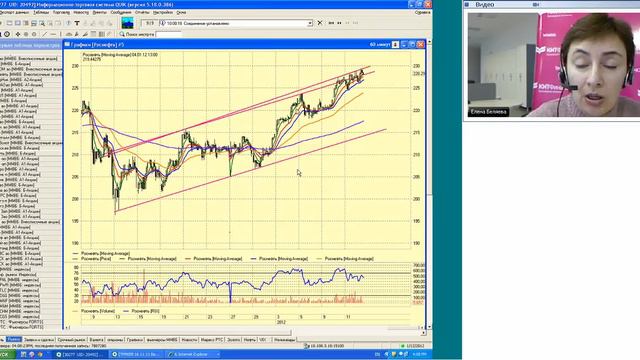Click the blue picture icon in toolbar
640x360 pixels.
(127, 23)
